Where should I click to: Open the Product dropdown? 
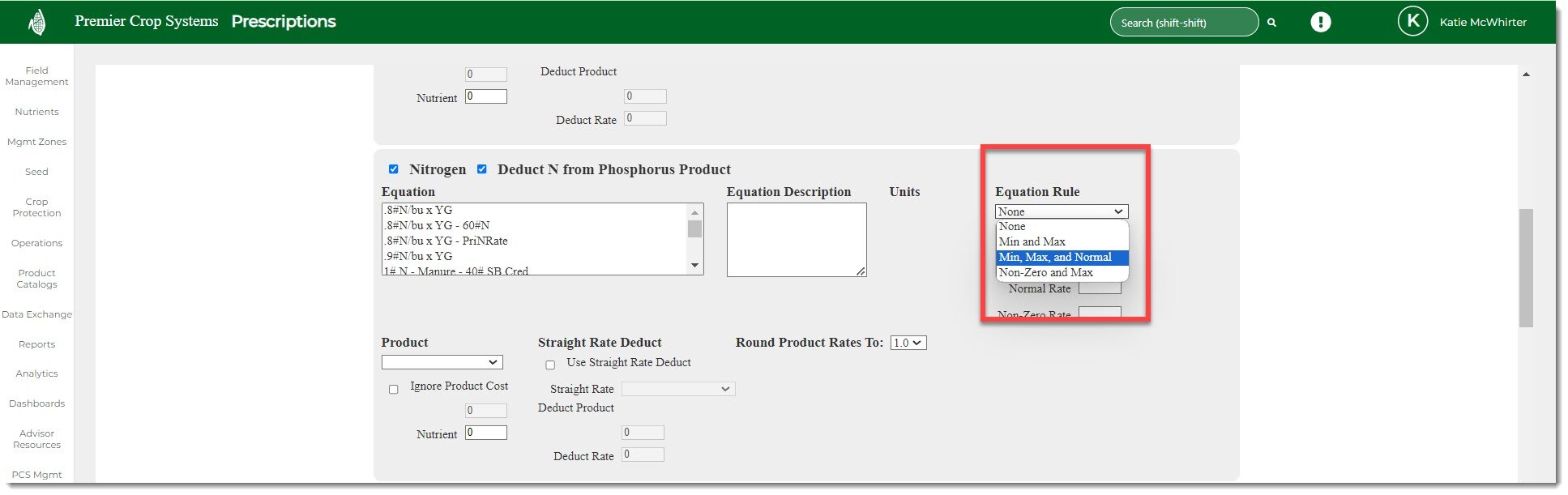coord(442,362)
